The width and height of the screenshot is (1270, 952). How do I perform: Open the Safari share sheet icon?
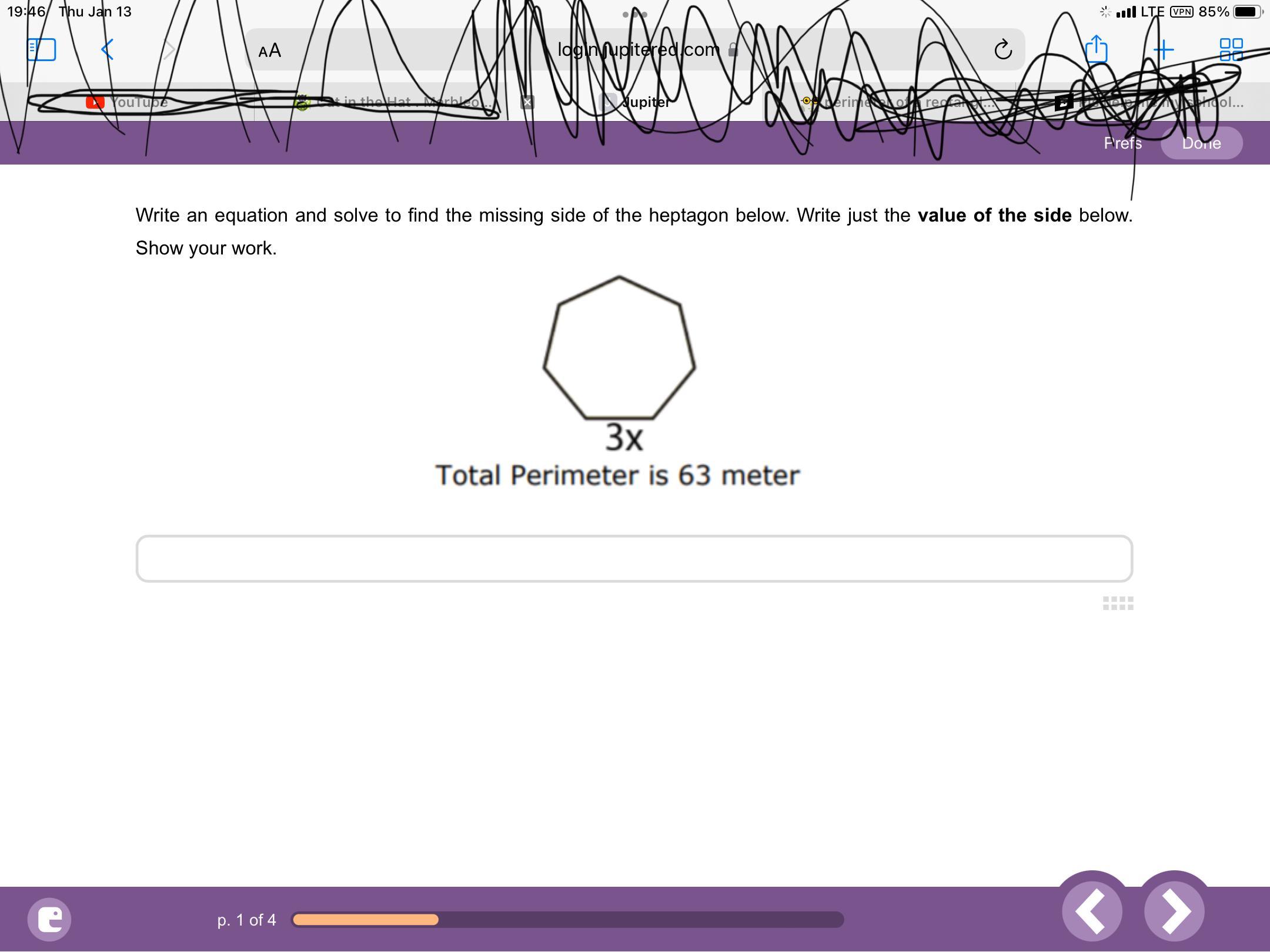coord(1097,49)
